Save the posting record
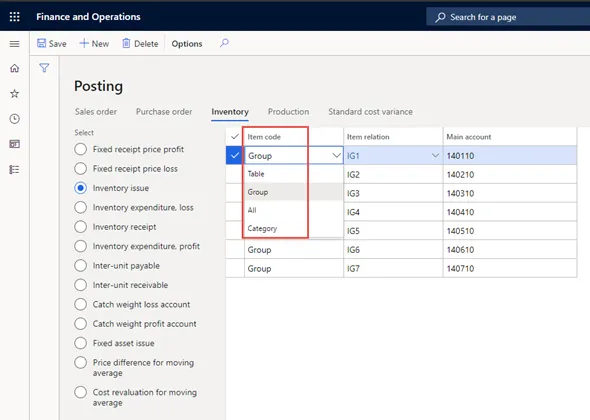590x420 pixels. (52, 44)
